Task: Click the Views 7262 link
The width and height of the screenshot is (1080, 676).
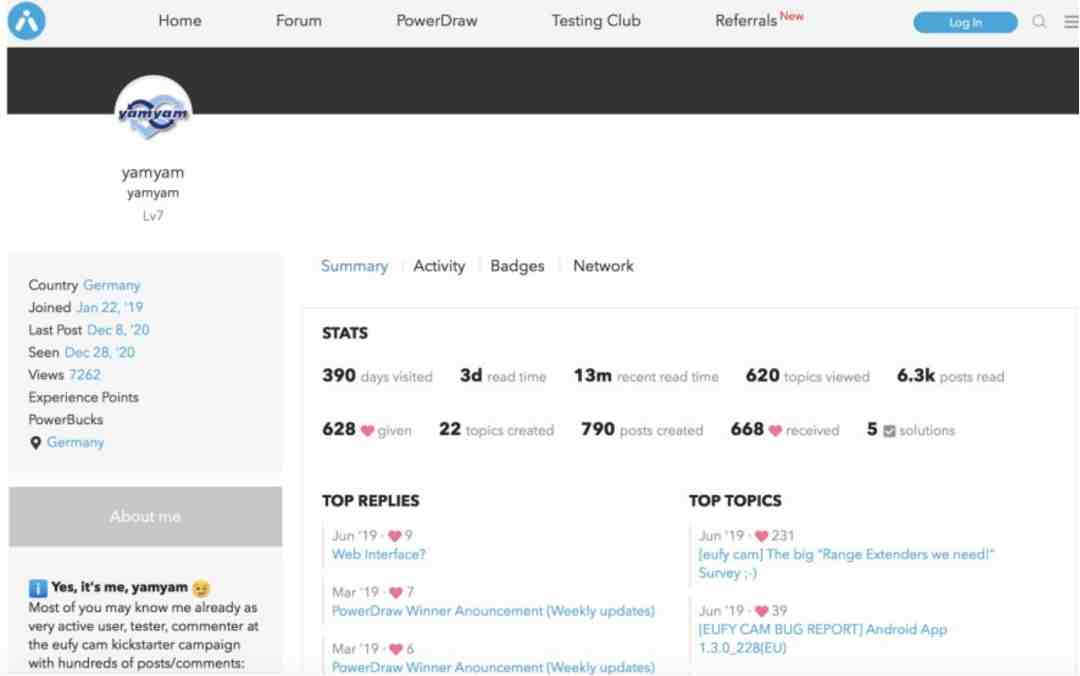Action: [84, 375]
